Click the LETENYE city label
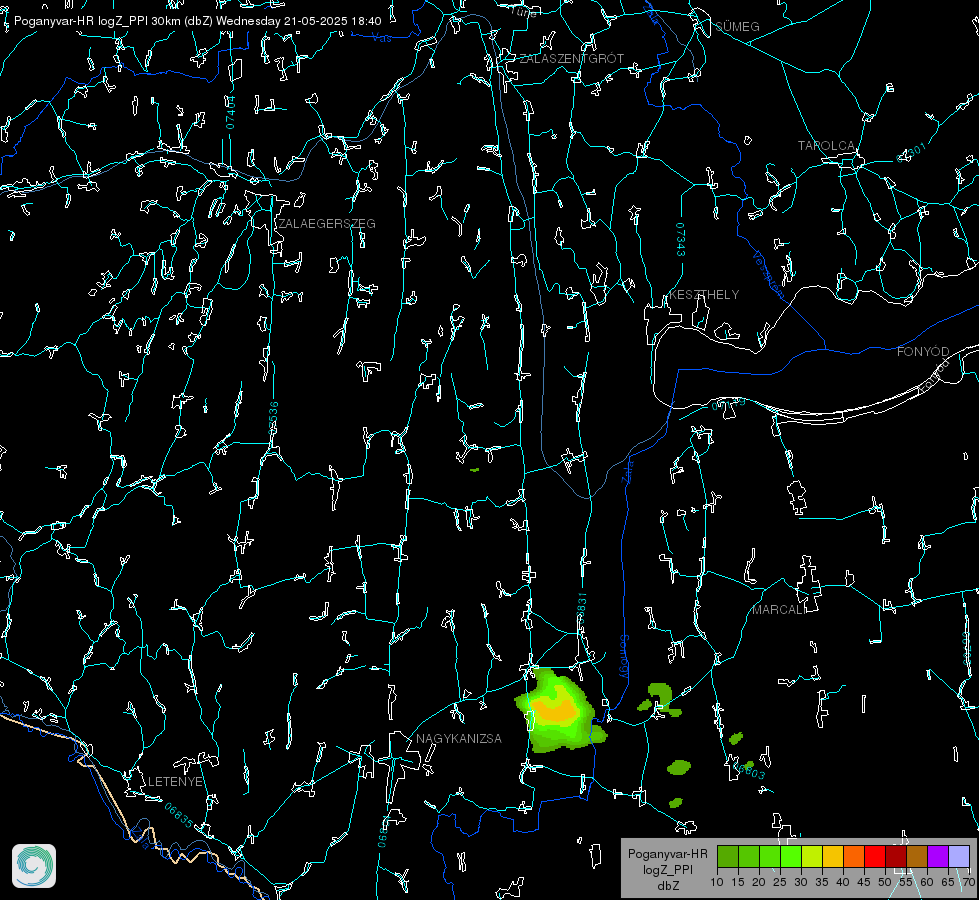Screen dimensions: 979x900 click(175, 782)
